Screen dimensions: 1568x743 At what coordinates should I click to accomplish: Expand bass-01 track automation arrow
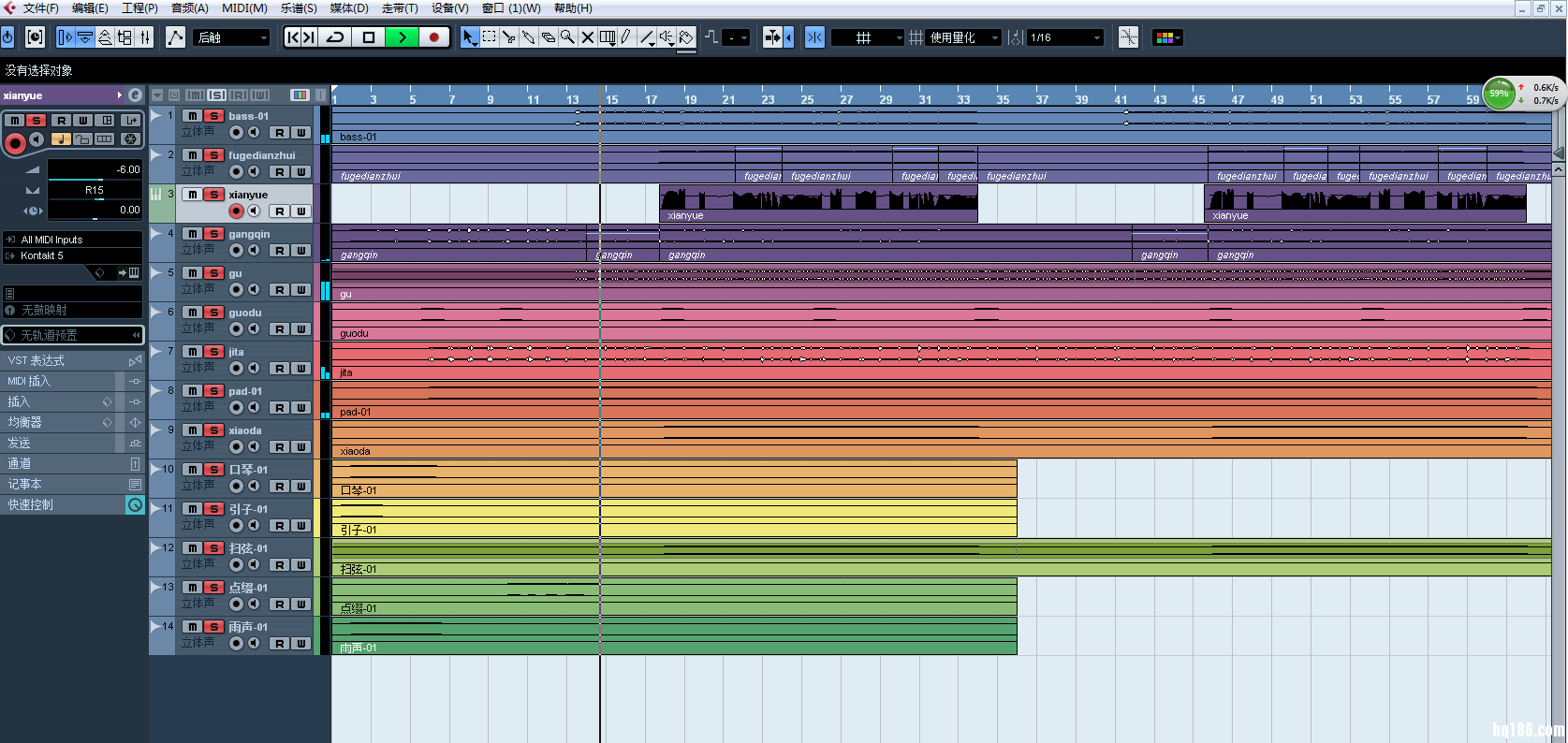click(156, 115)
